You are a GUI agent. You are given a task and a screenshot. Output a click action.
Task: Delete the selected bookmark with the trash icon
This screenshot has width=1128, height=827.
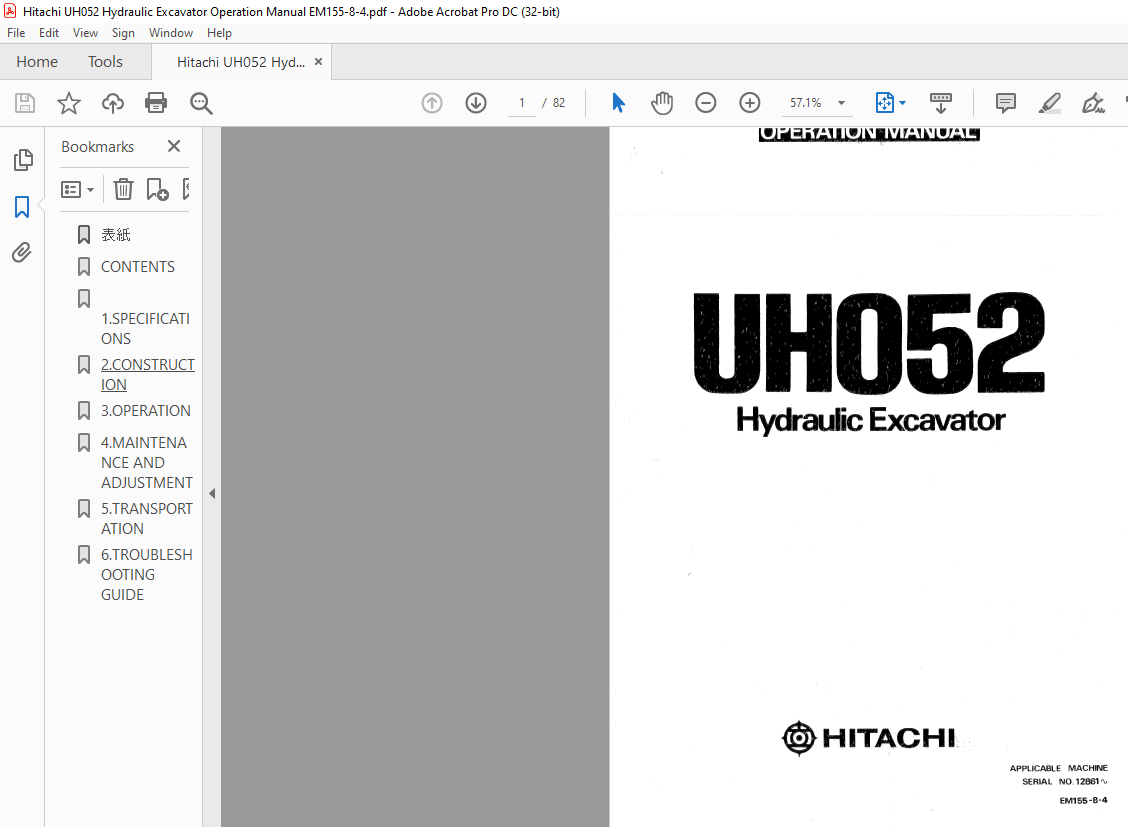pyautogui.click(x=123, y=189)
